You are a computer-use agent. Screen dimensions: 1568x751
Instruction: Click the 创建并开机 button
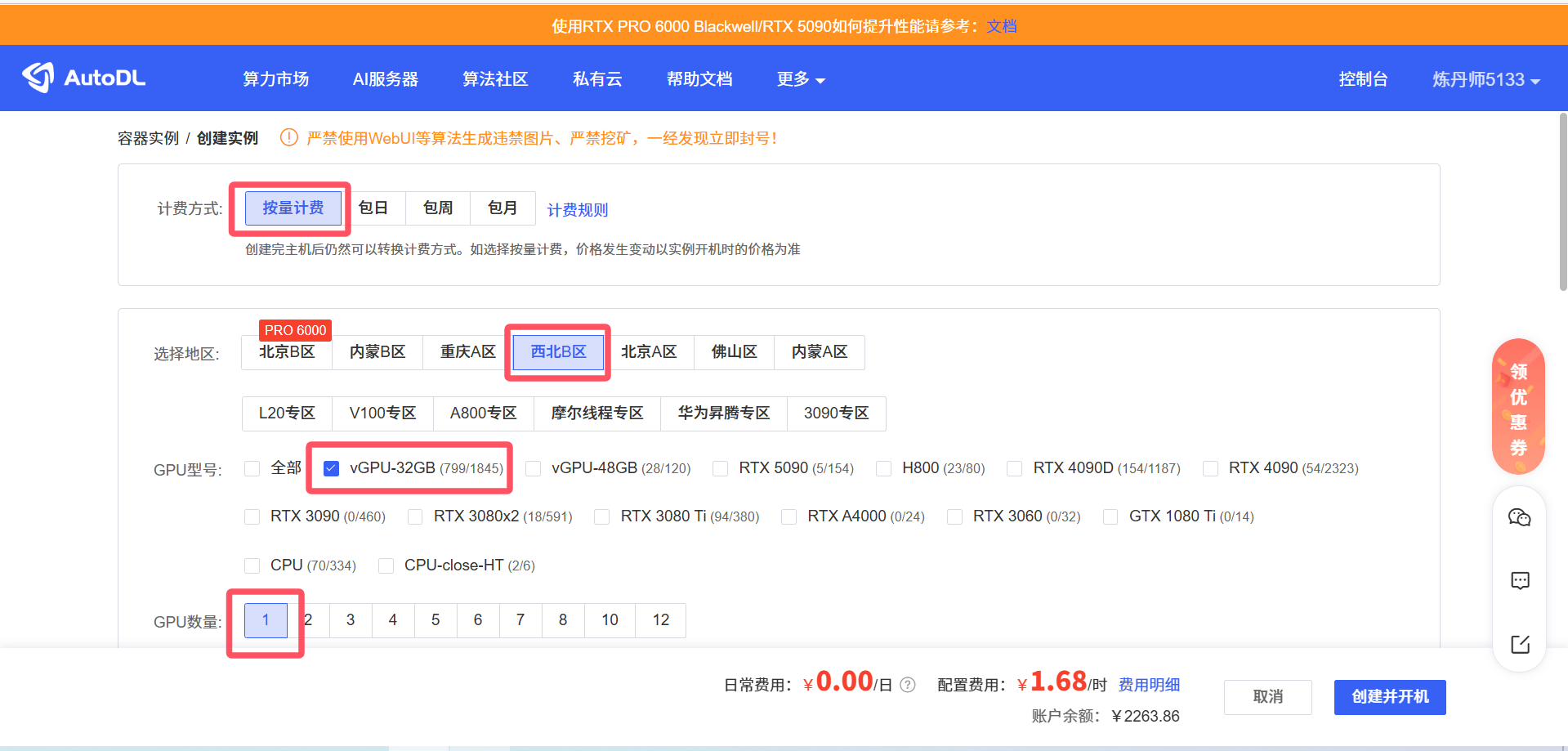pos(1389,696)
